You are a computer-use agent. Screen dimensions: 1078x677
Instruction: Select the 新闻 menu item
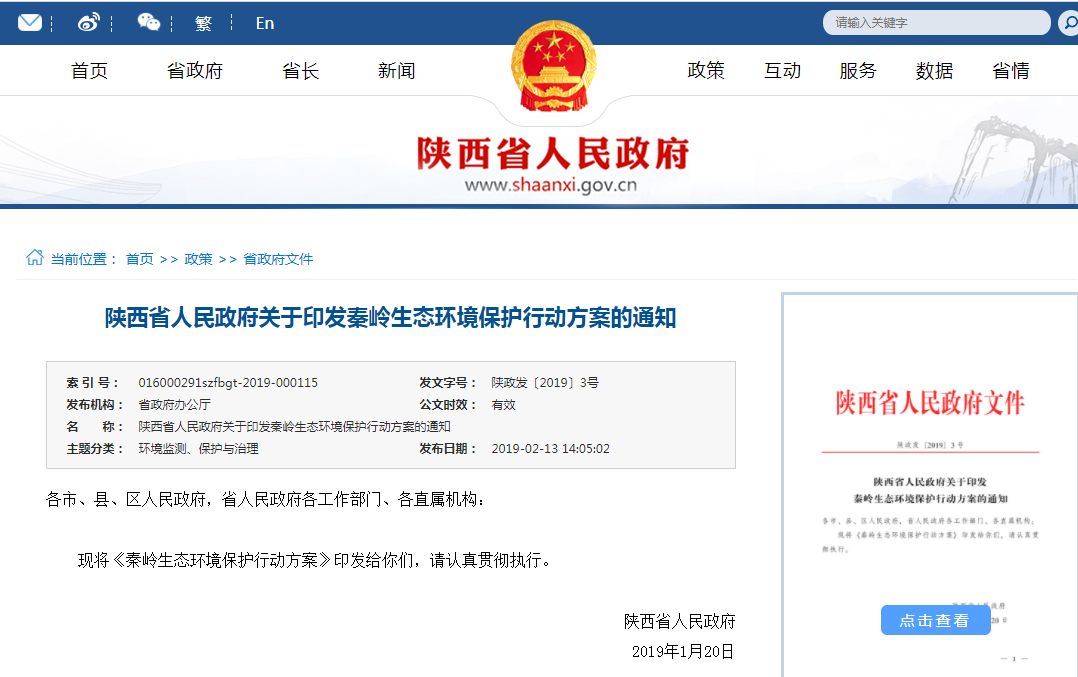[x=396, y=71]
